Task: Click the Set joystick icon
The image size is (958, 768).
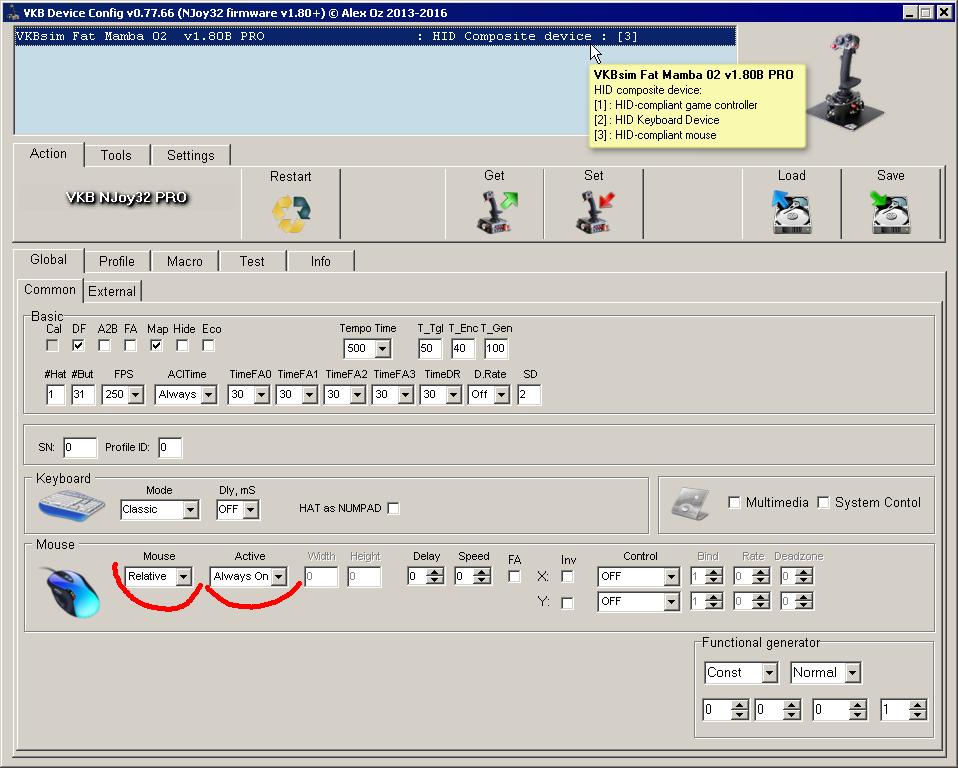Action: (x=594, y=212)
